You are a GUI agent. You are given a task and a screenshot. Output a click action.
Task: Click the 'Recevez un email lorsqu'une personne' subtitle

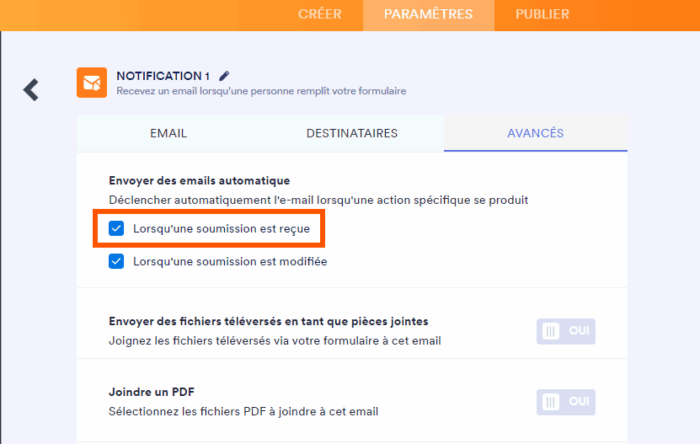(261, 91)
